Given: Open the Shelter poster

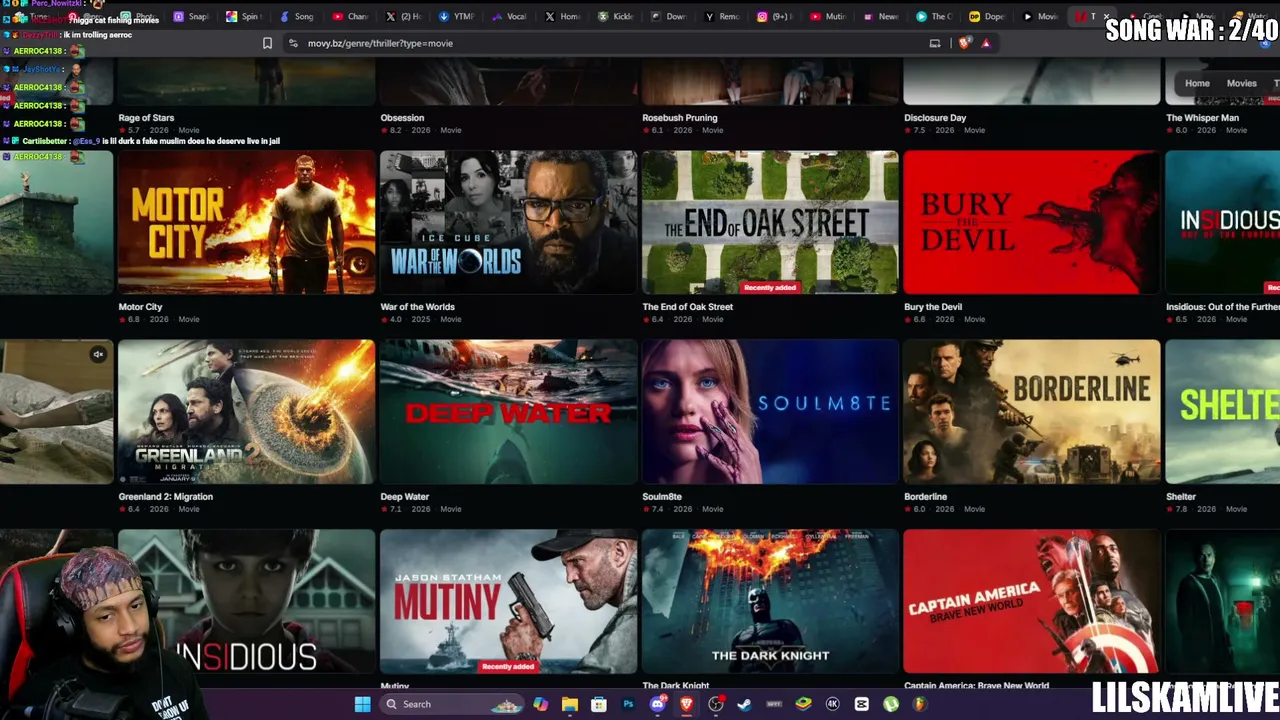Looking at the screenshot, I should 1223,412.
